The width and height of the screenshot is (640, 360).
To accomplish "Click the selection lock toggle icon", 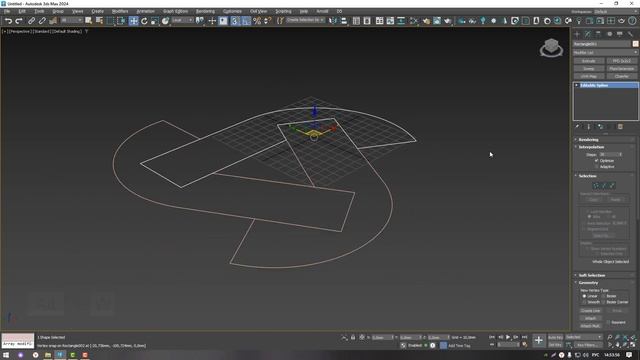I will click(x=353, y=338).
